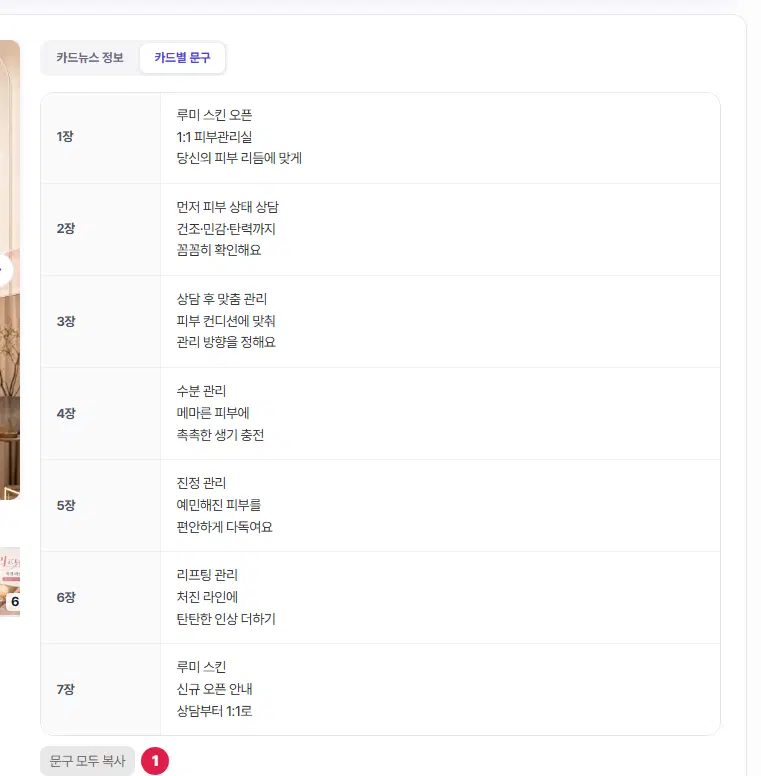Click the text 리프팅 관리
The image size is (761, 776).
point(207,575)
